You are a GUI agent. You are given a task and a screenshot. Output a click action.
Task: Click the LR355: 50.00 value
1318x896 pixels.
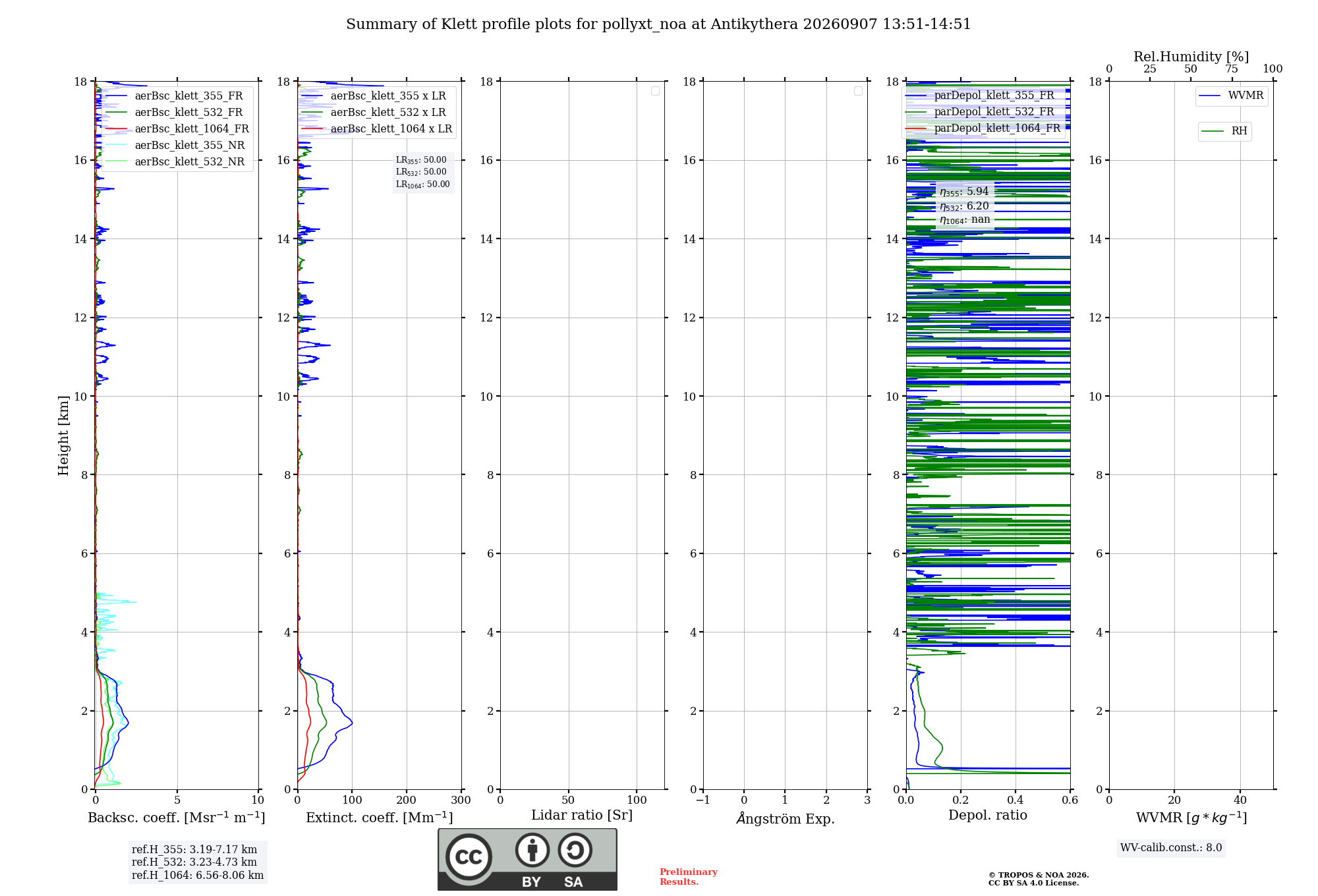[421, 160]
